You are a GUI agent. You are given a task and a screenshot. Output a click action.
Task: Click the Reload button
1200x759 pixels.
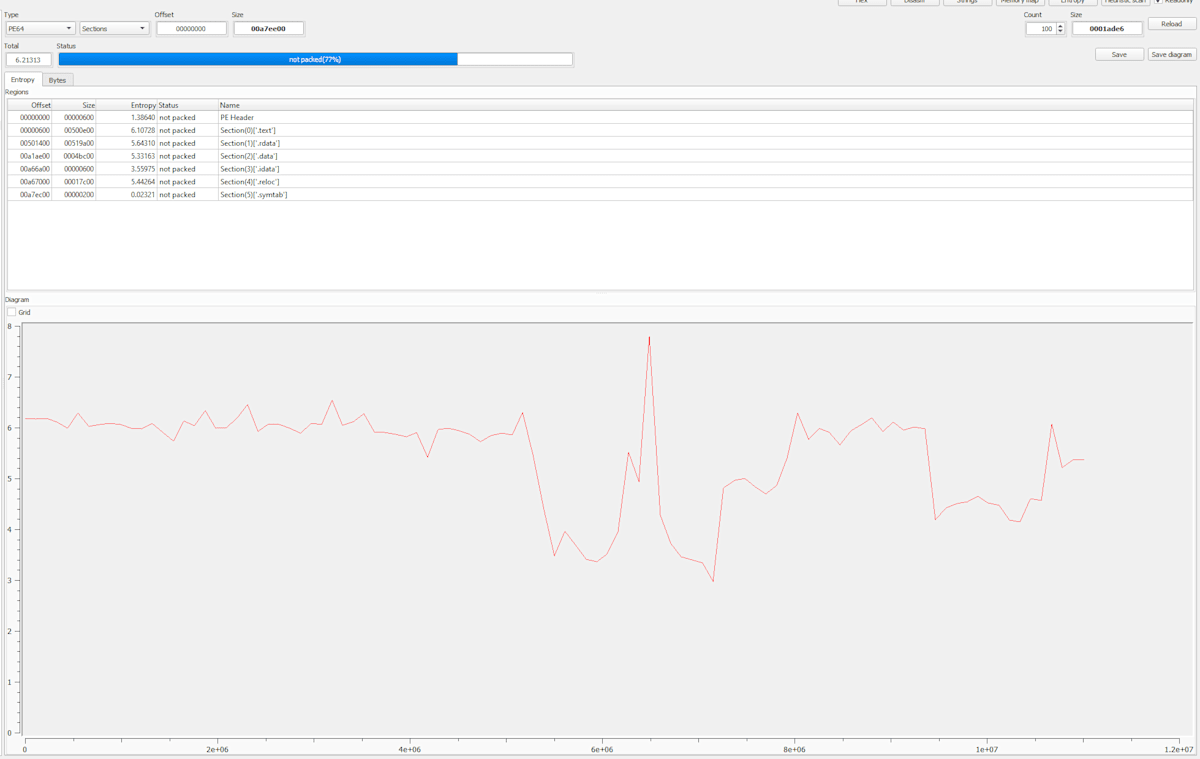tap(1171, 24)
